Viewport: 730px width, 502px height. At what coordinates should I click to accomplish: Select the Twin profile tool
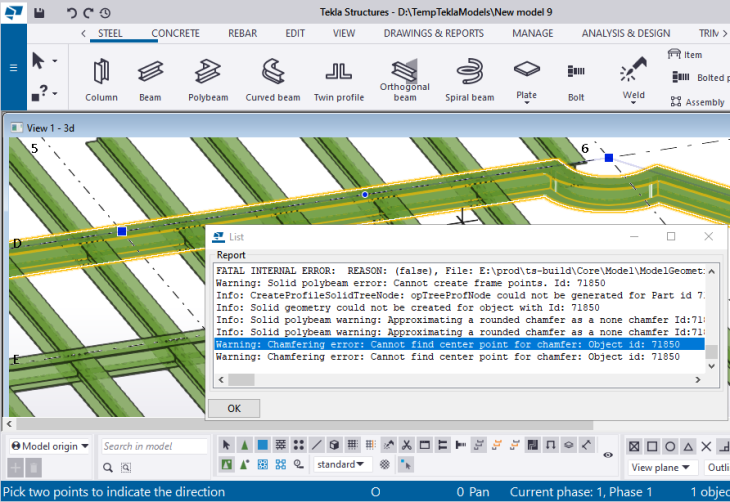pyautogui.click(x=339, y=79)
